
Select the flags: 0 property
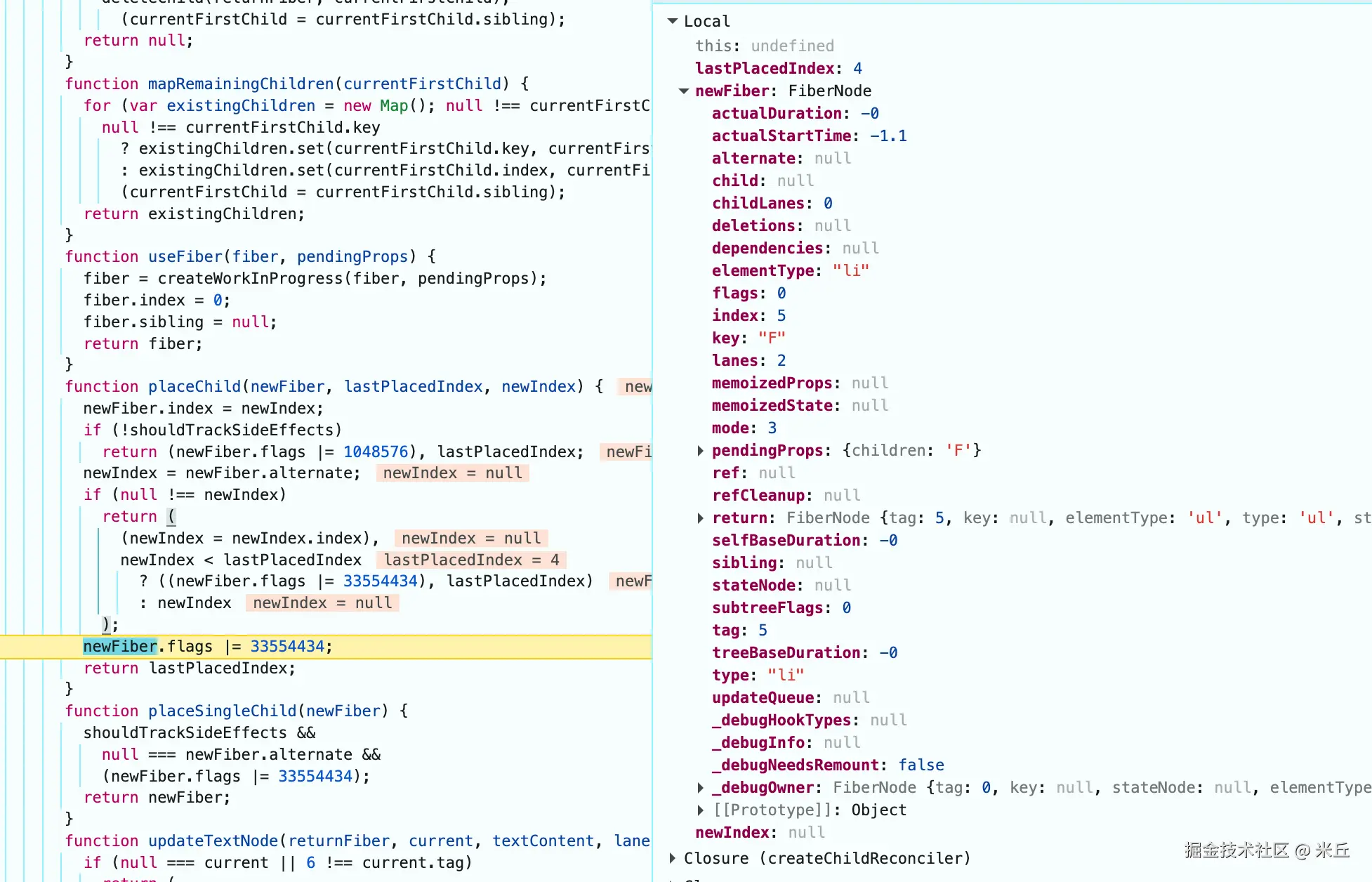(749, 294)
